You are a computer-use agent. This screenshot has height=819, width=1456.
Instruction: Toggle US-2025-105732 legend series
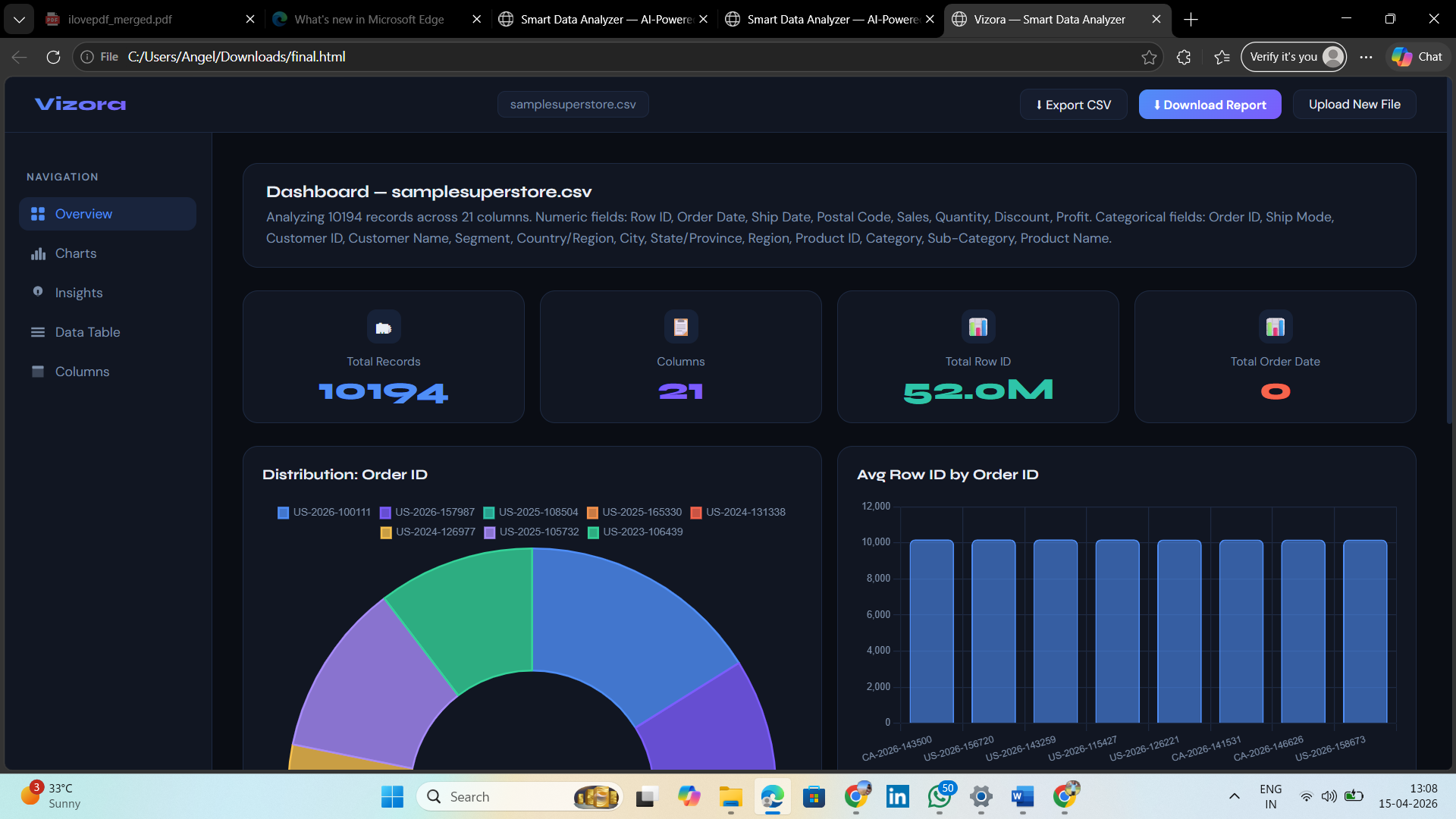532,532
